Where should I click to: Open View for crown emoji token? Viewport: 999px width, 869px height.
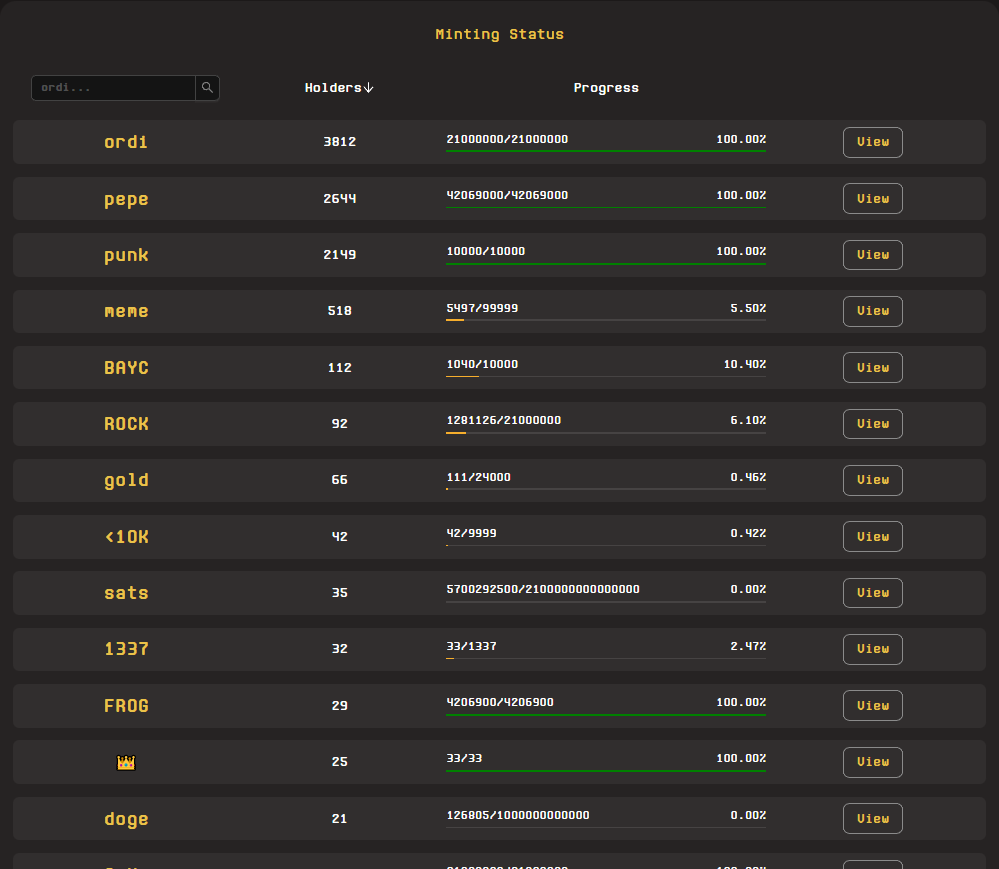873,761
